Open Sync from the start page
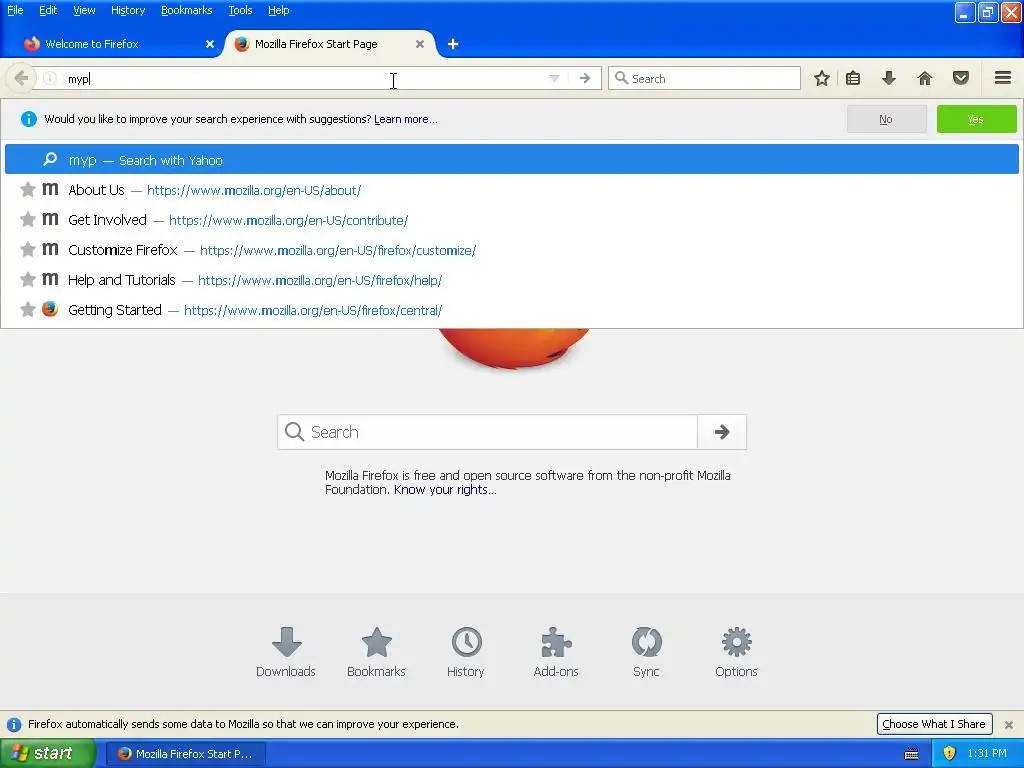 point(646,652)
